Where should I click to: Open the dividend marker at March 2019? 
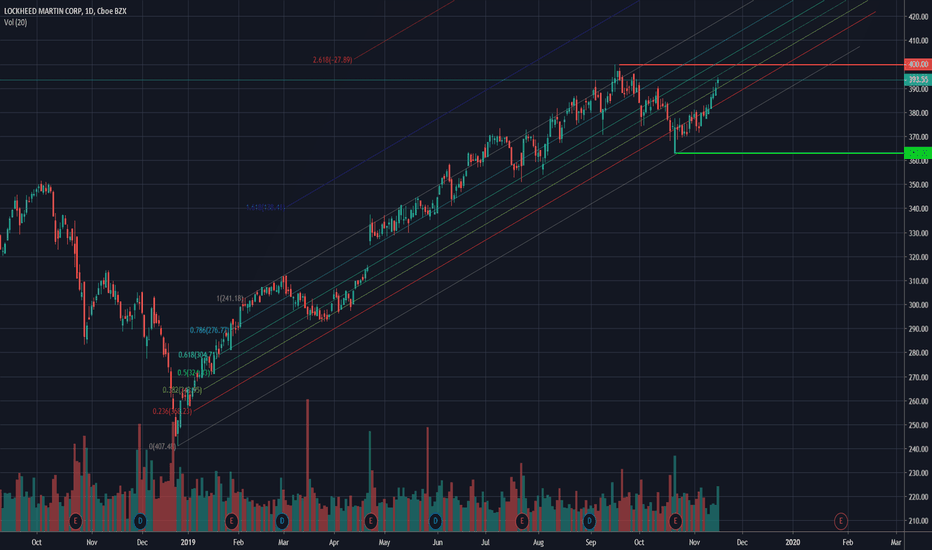tap(282, 521)
